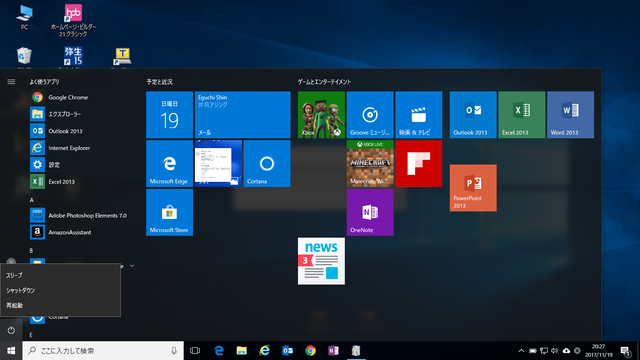Screen dimensions: 640x360
Task: Click the ゲームとエンターテイメント group heading
Action: (324, 82)
